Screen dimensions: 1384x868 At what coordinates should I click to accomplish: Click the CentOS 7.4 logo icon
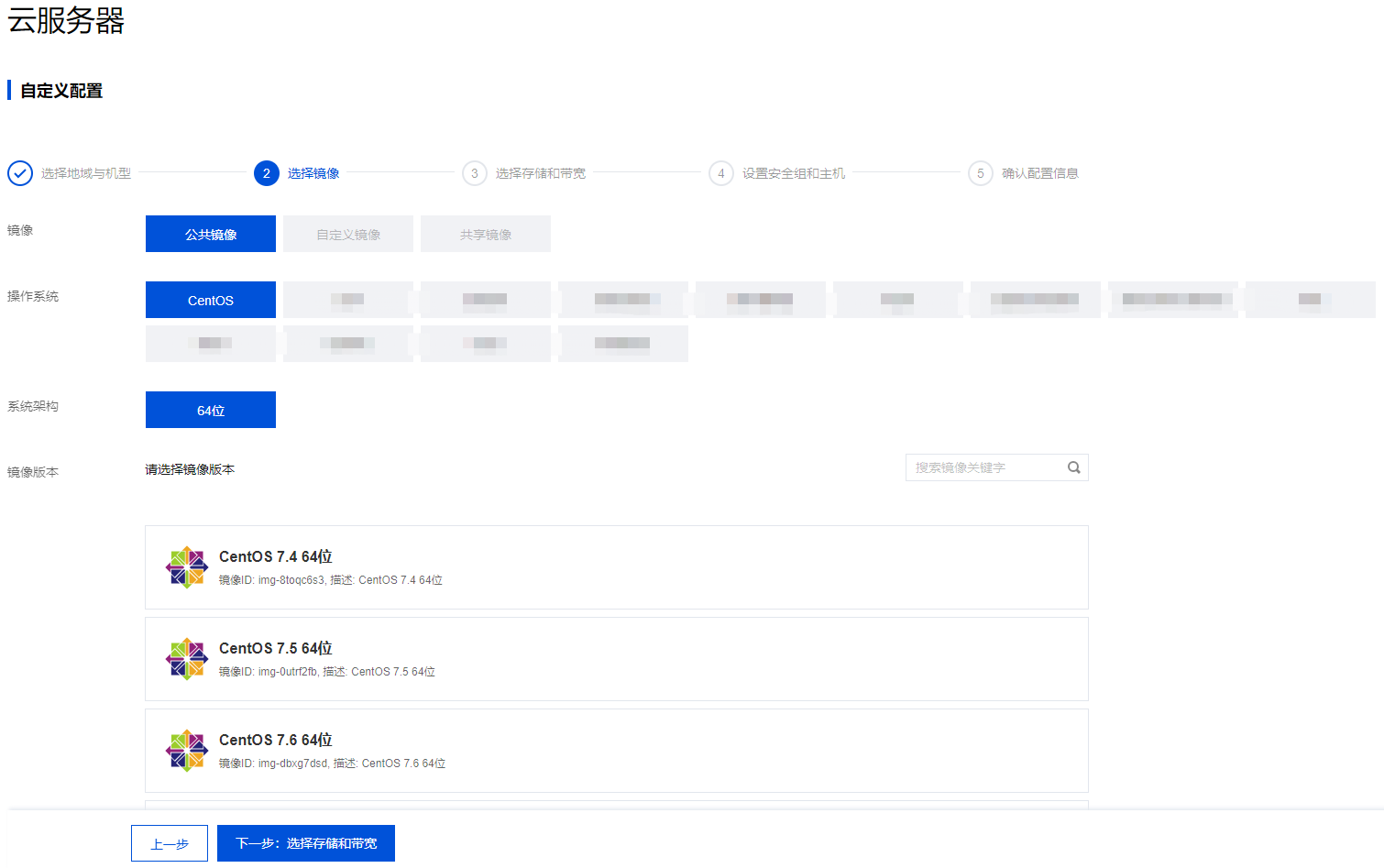(x=187, y=567)
